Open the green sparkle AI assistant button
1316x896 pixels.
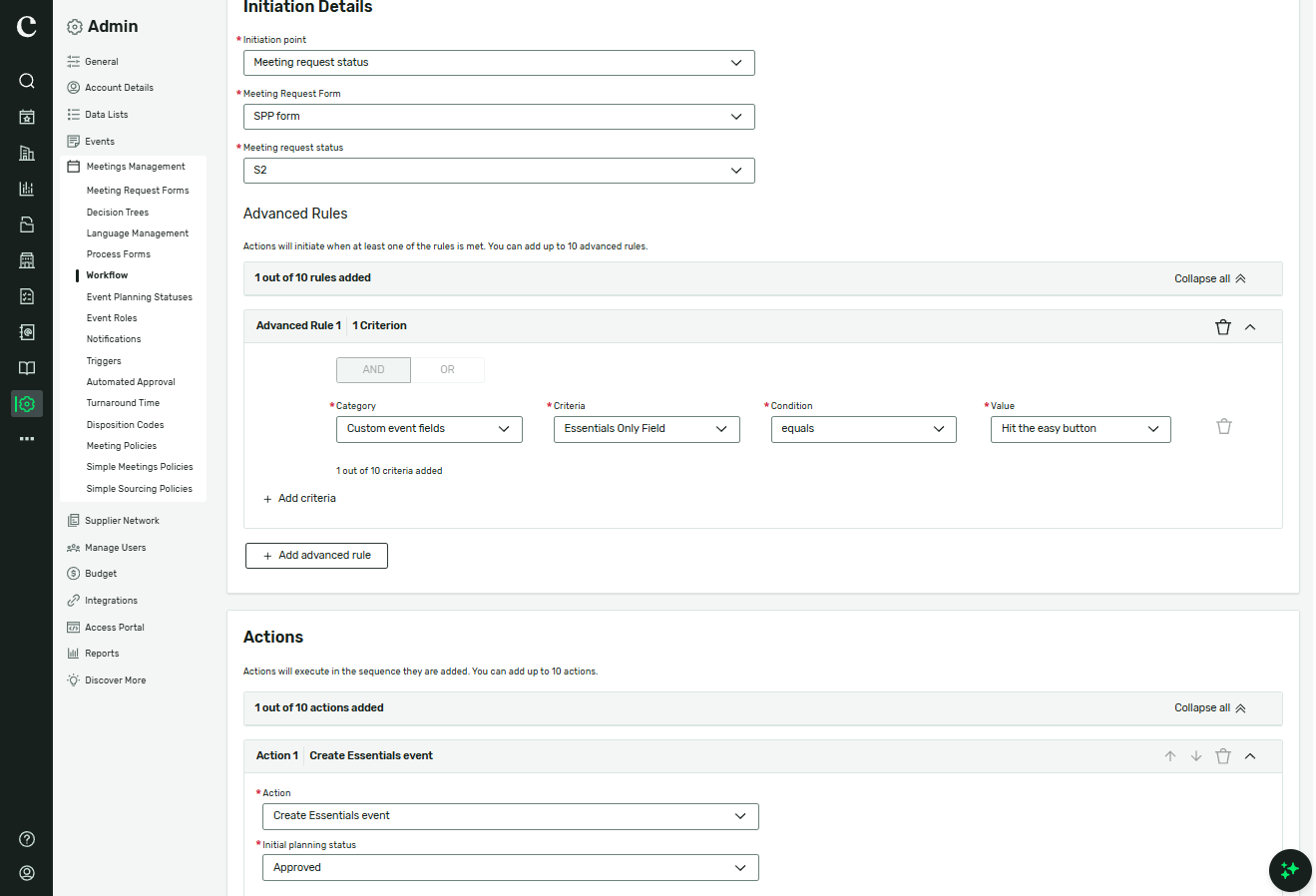pyautogui.click(x=1290, y=870)
